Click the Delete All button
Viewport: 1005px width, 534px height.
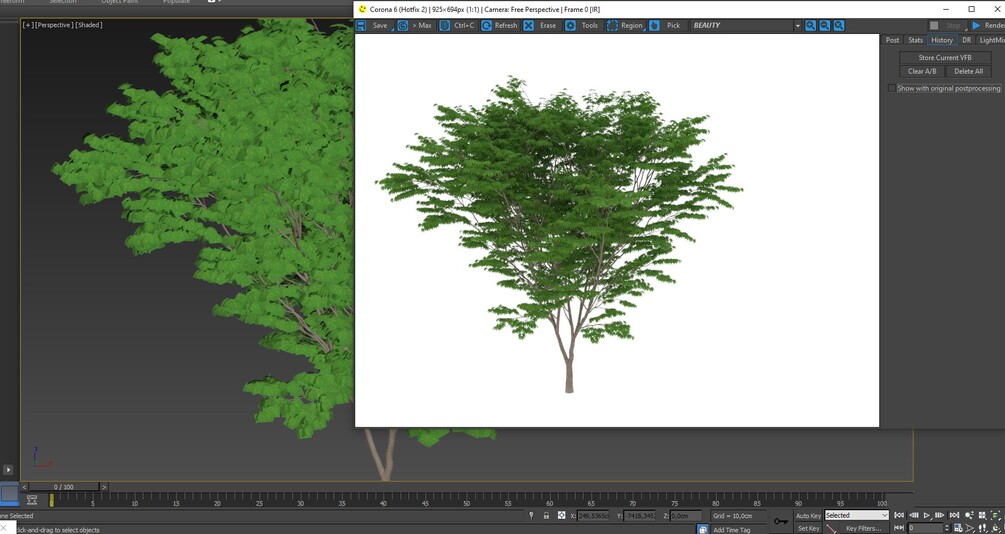[968, 71]
